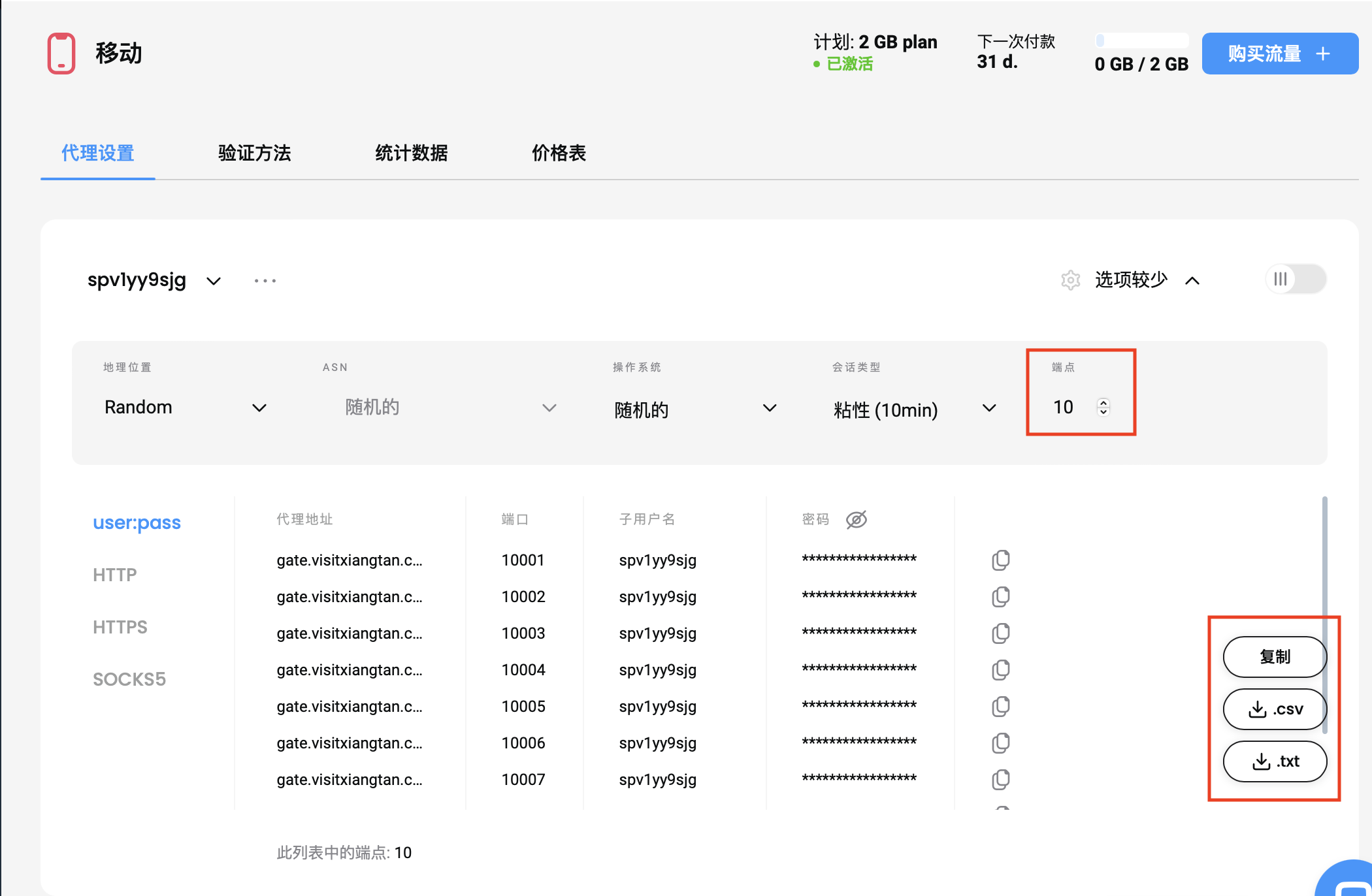Select the HTTPS format
1372x896 pixels.
pyautogui.click(x=120, y=627)
